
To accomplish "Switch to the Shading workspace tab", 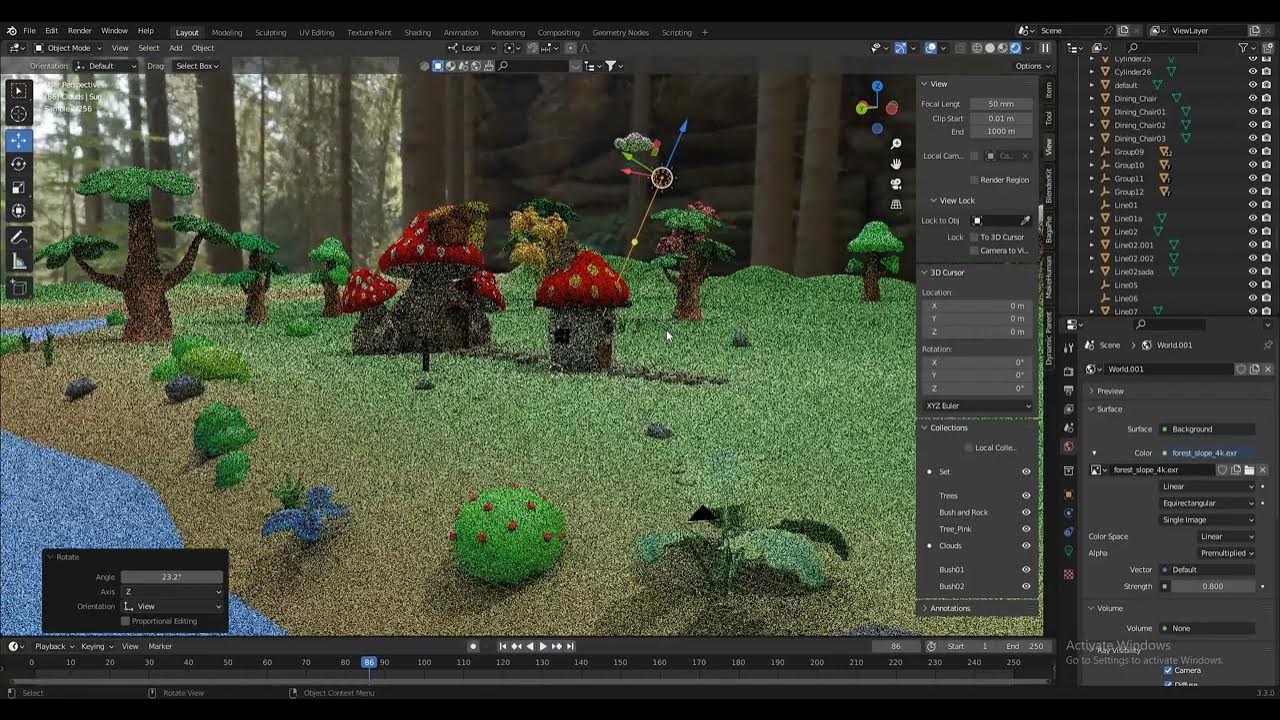I will point(417,32).
